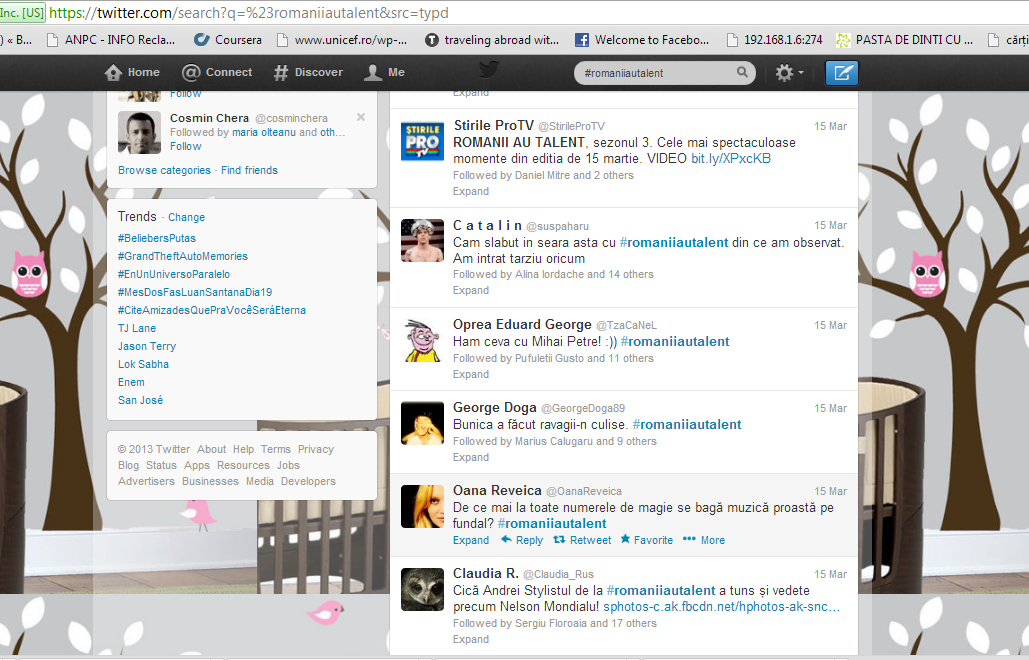Open Stirile ProTV avatar
The width and height of the screenshot is (1029, 660).
coord(422,141)
